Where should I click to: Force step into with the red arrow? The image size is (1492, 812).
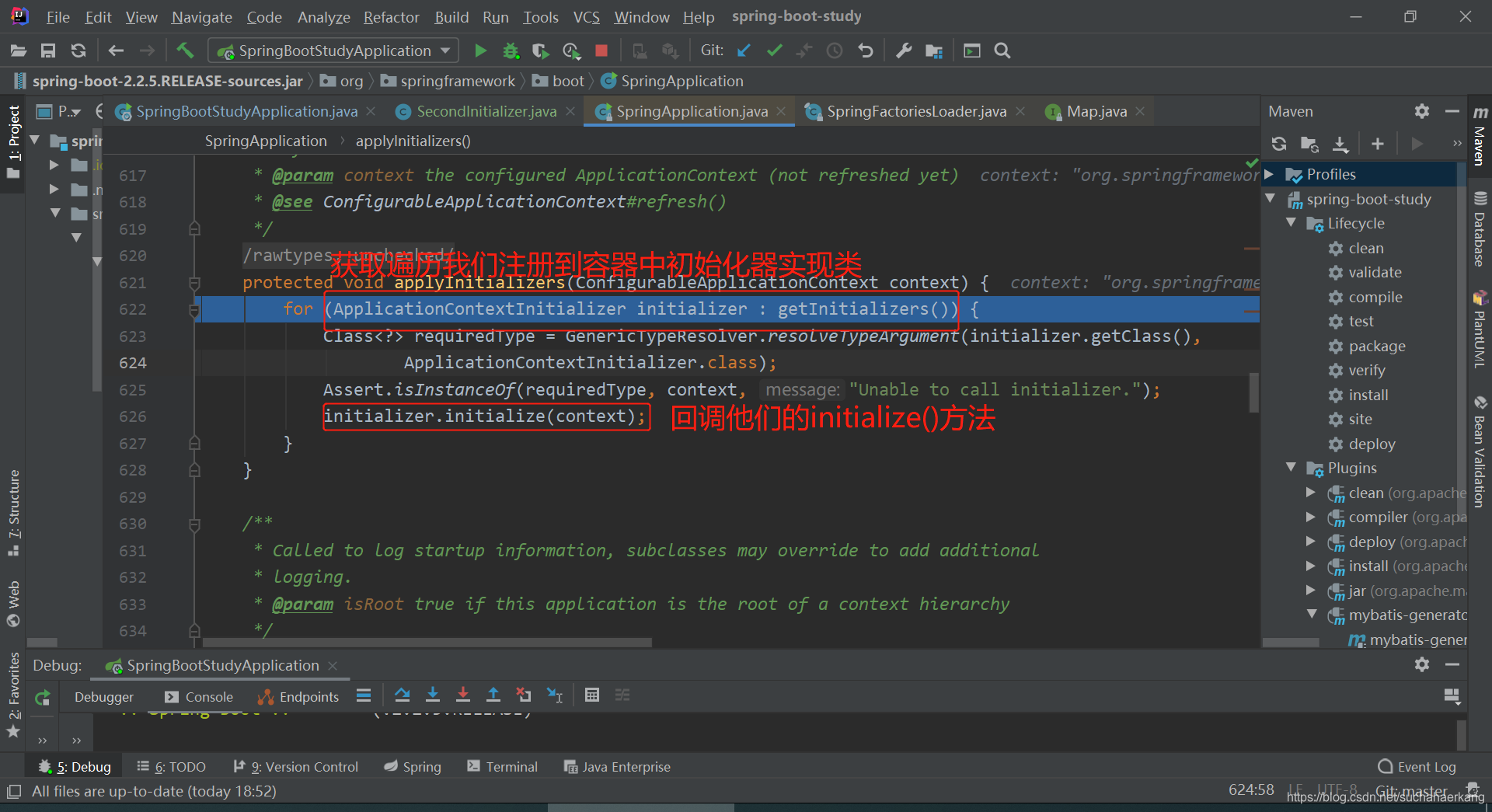[x=463, y=695]
